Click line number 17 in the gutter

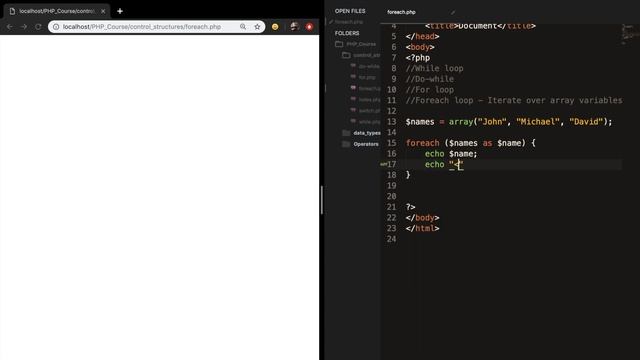coord(391,164)
